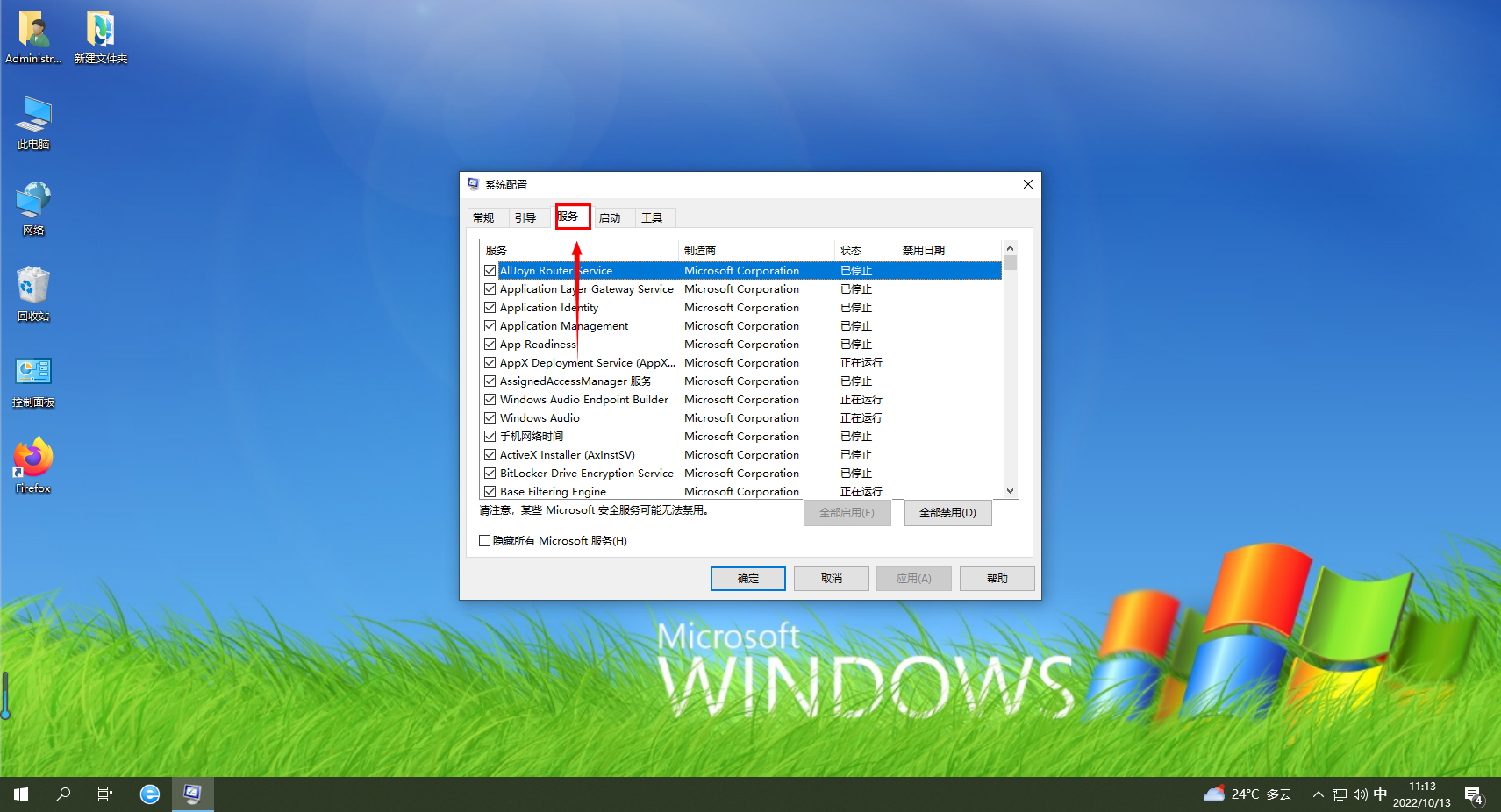Open the Administrator folder desktop icon

point(33,37)
